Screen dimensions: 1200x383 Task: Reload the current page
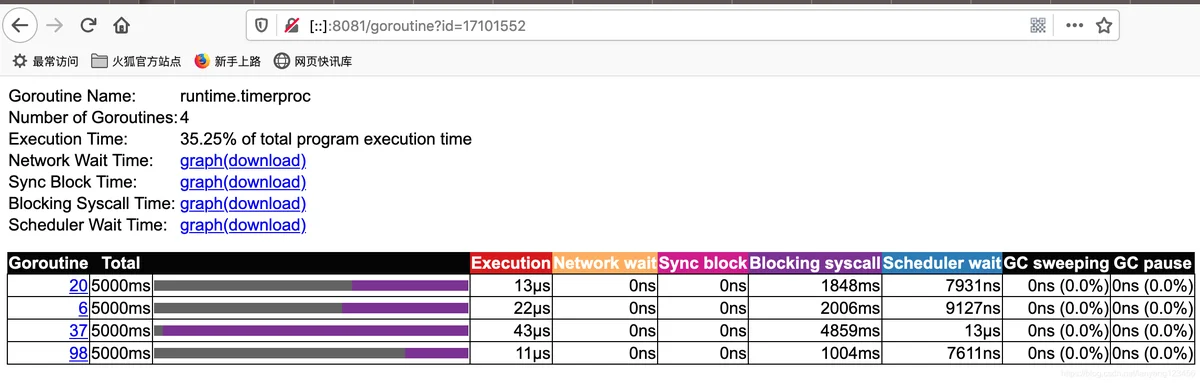click(88, 25)
